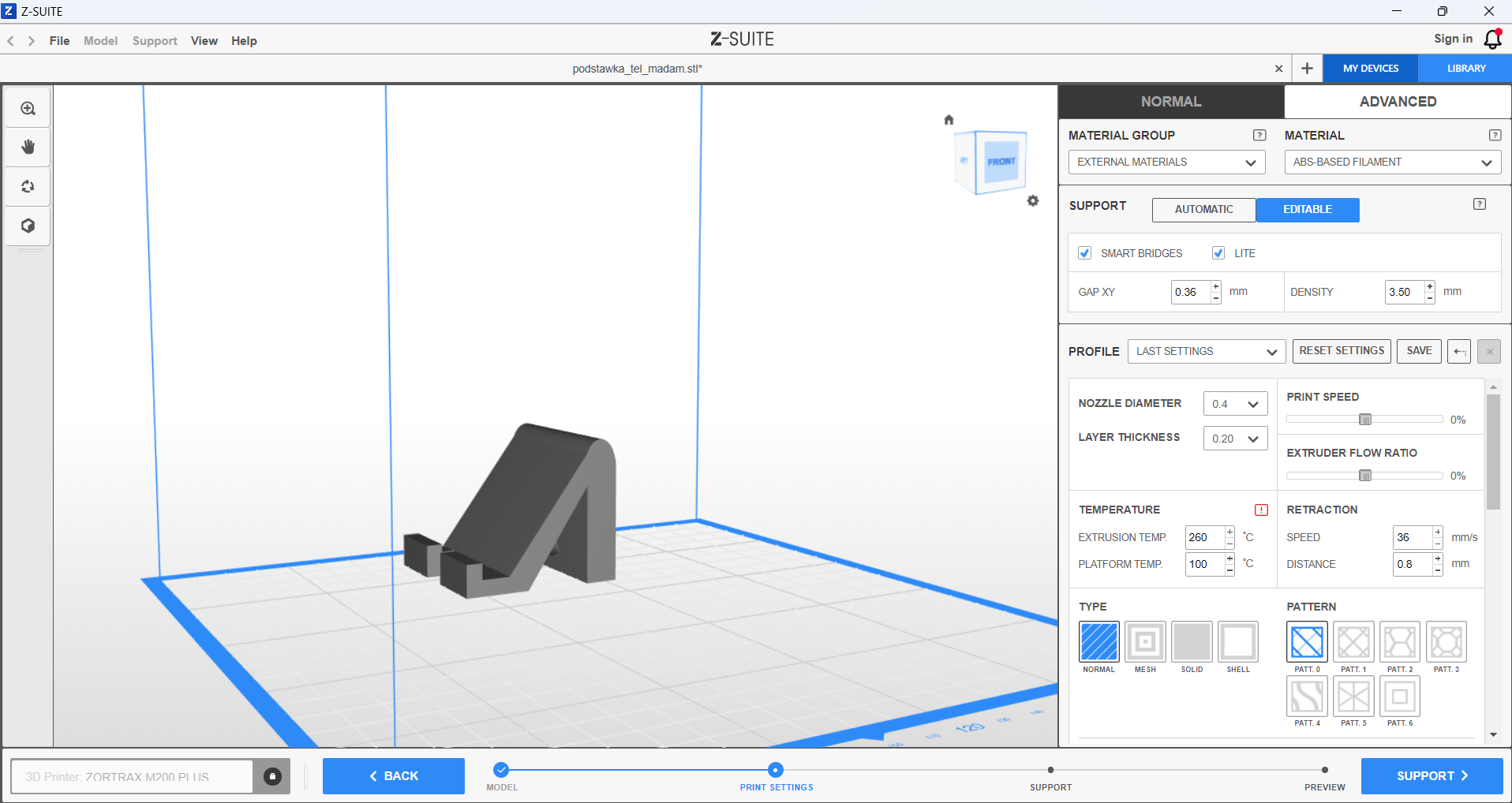Open Material Group help icon
This screenshot has height=803, width=1512.
pyautogui.click(x=1259, y=135)
